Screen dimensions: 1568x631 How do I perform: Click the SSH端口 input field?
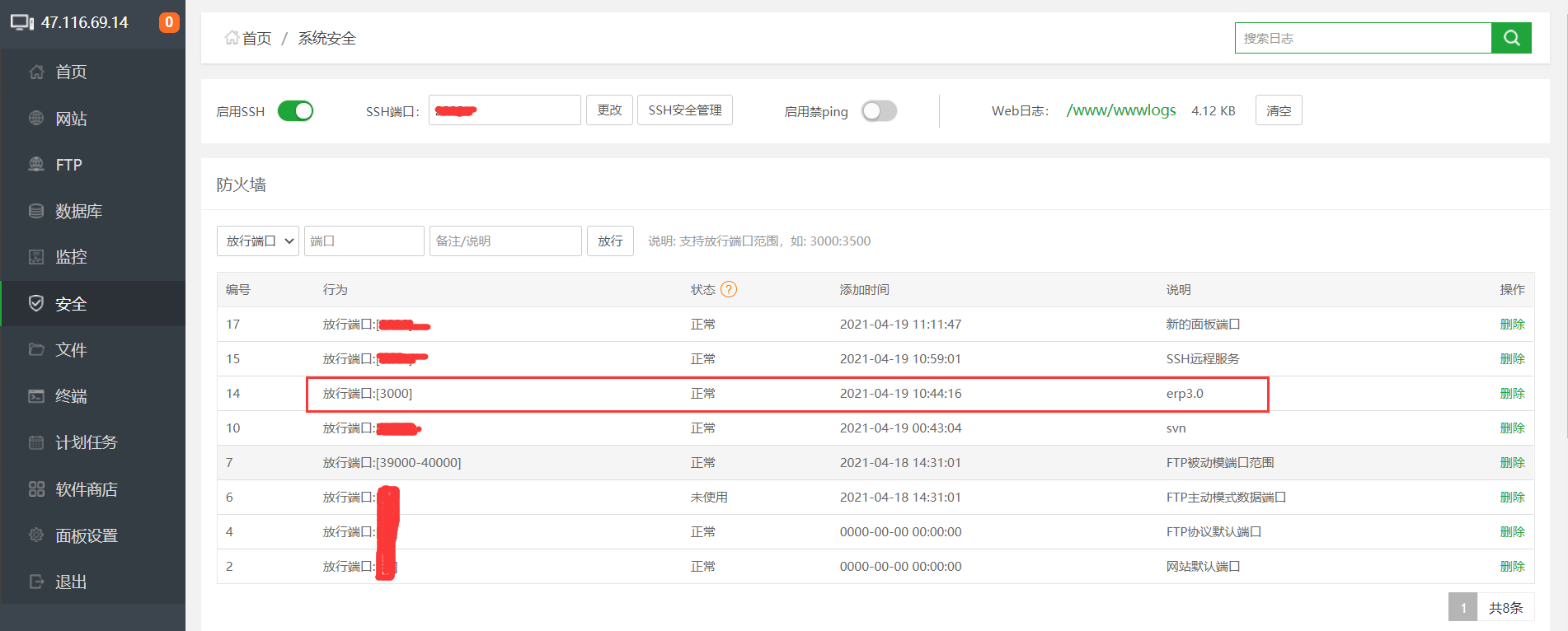(505, 110)
